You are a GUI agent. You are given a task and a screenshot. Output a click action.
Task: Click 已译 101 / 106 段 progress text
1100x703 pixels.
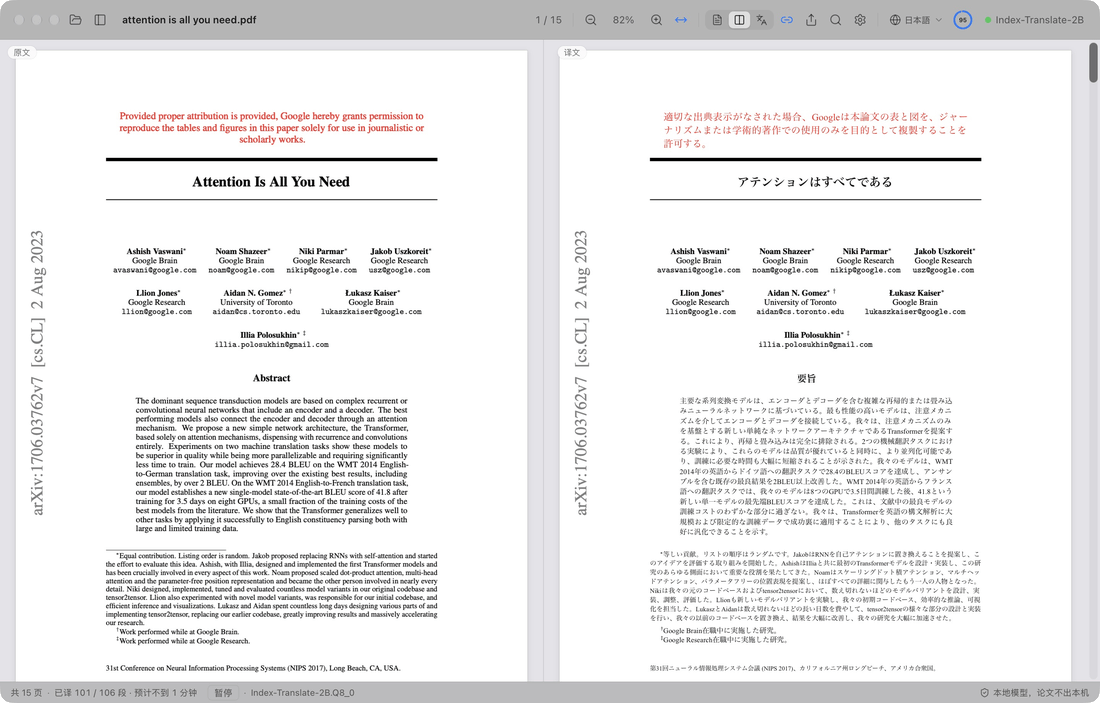coord(90,692)
